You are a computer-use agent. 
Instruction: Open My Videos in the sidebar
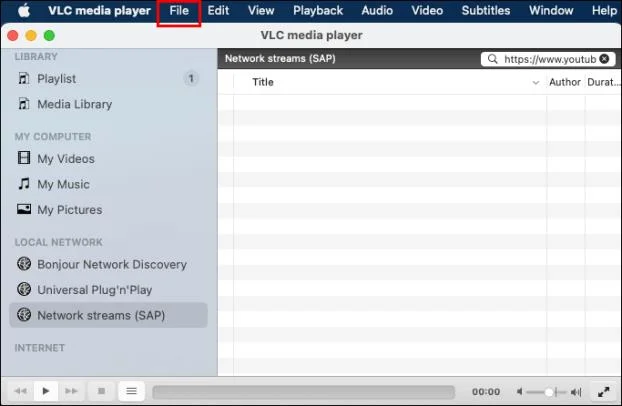click(108, 158)
